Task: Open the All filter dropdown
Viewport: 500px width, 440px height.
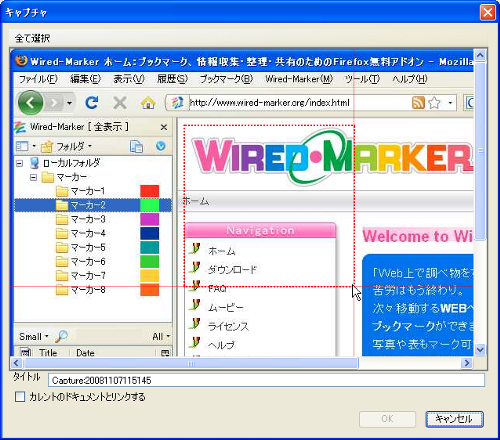Action: (x=161, y=336)
